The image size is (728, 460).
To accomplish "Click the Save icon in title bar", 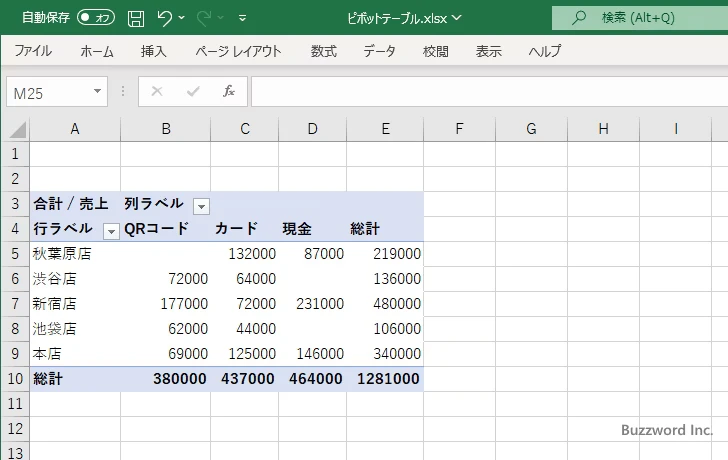I will 136,19.
